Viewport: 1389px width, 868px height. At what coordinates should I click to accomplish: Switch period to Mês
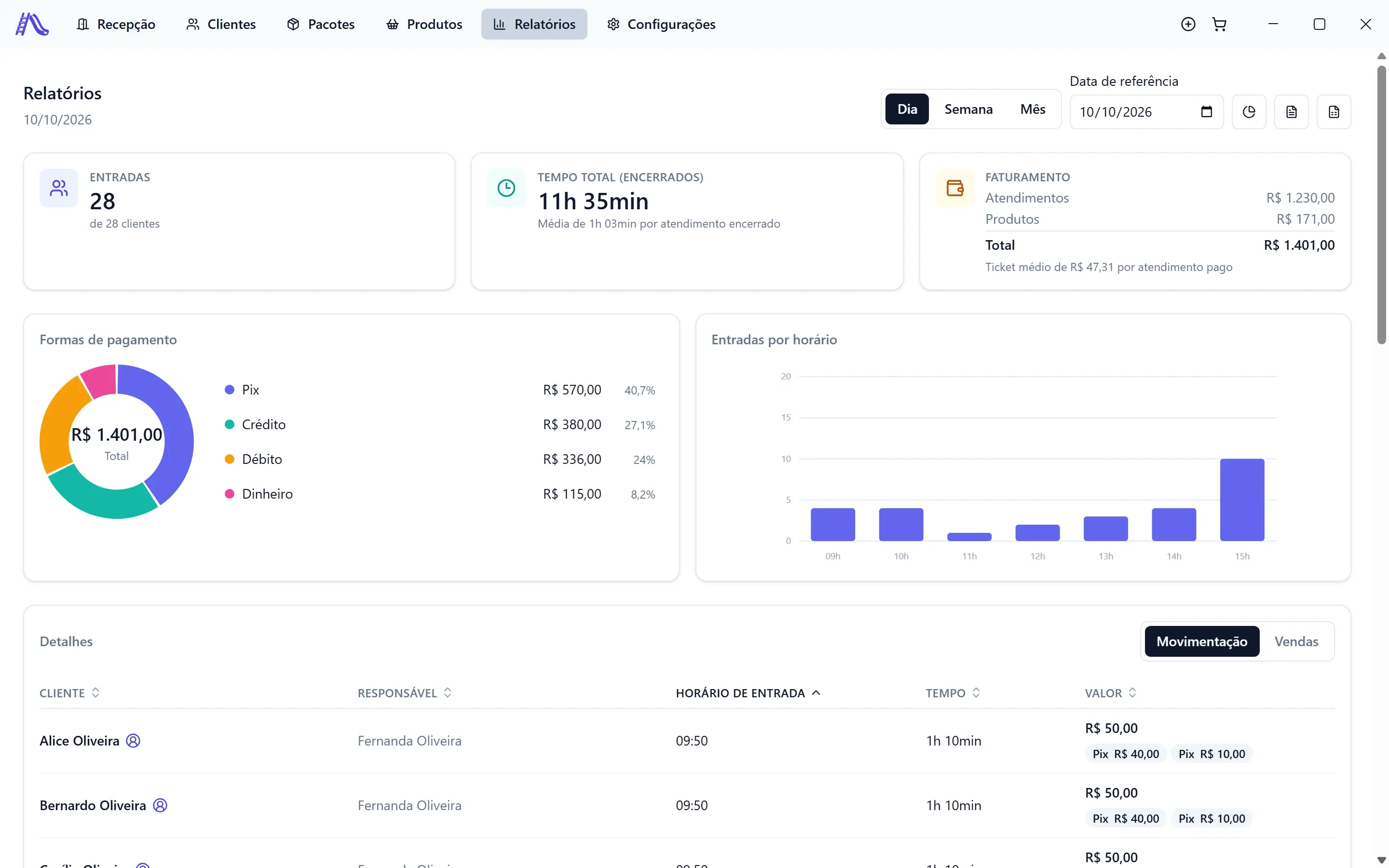(x=1033, y=109)
